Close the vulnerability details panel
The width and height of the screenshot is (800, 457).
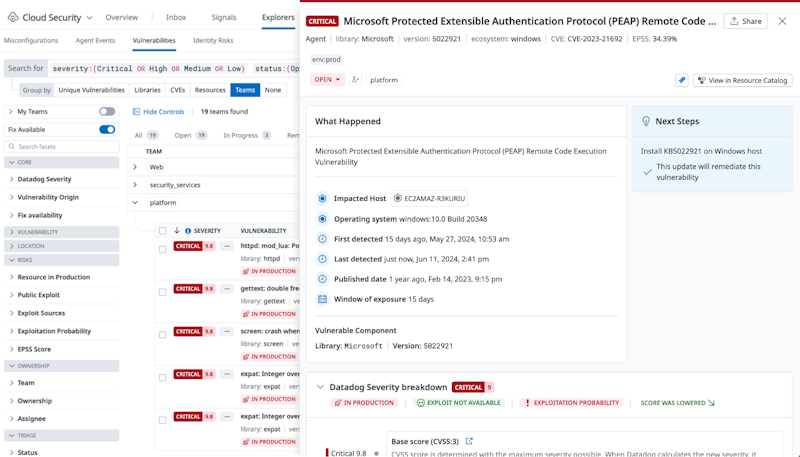click(783, 21)
